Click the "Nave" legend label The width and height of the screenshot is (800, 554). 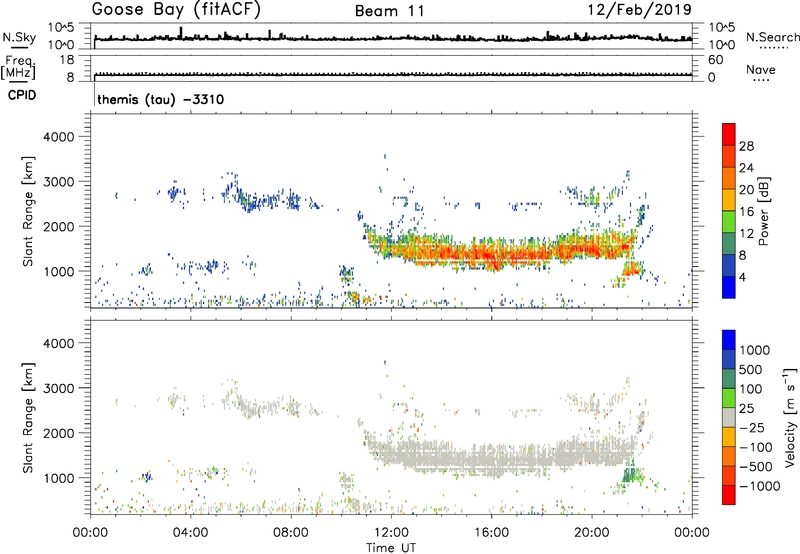(x=761, y=70)
